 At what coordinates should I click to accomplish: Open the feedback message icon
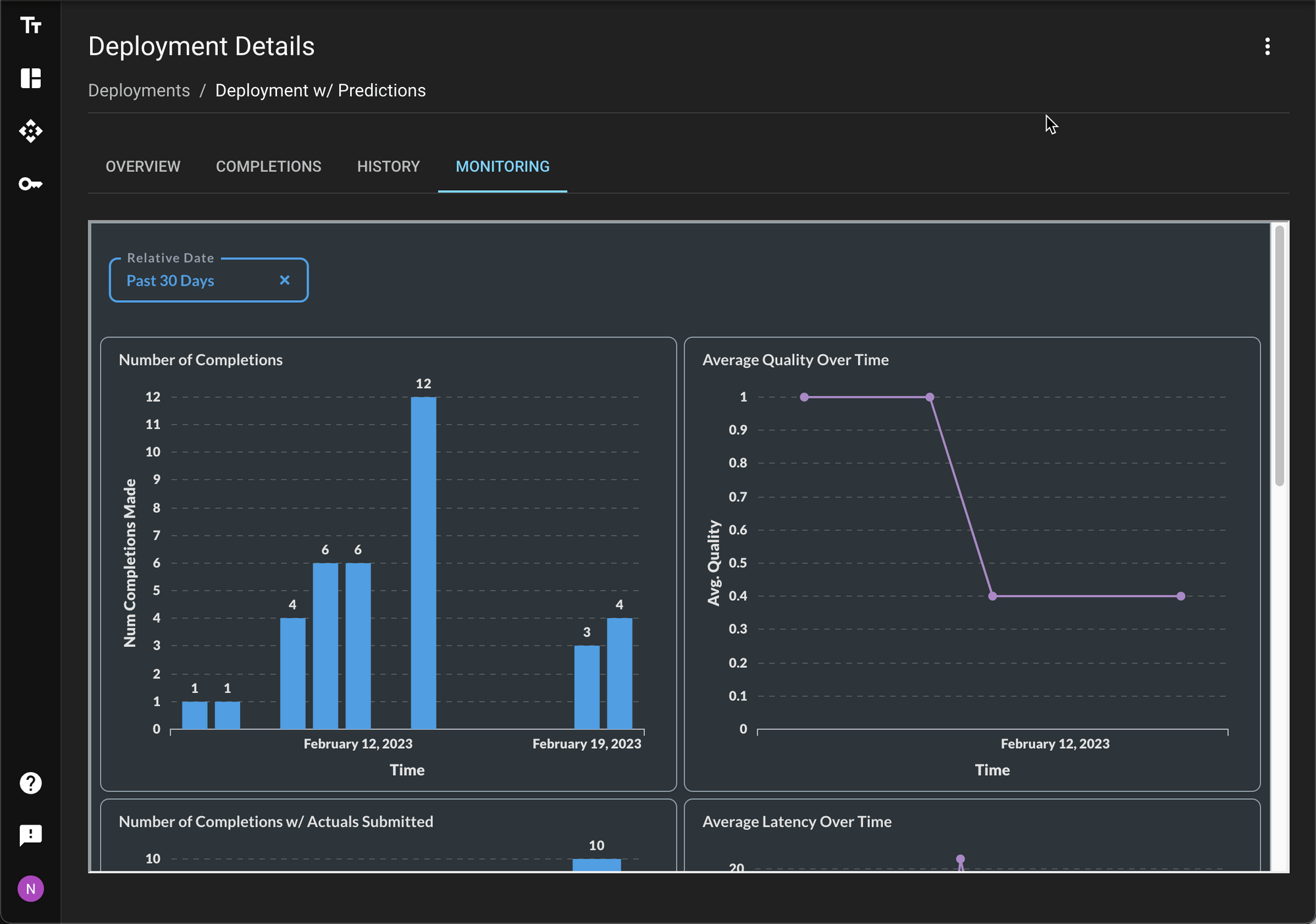[x=30, y=835]
